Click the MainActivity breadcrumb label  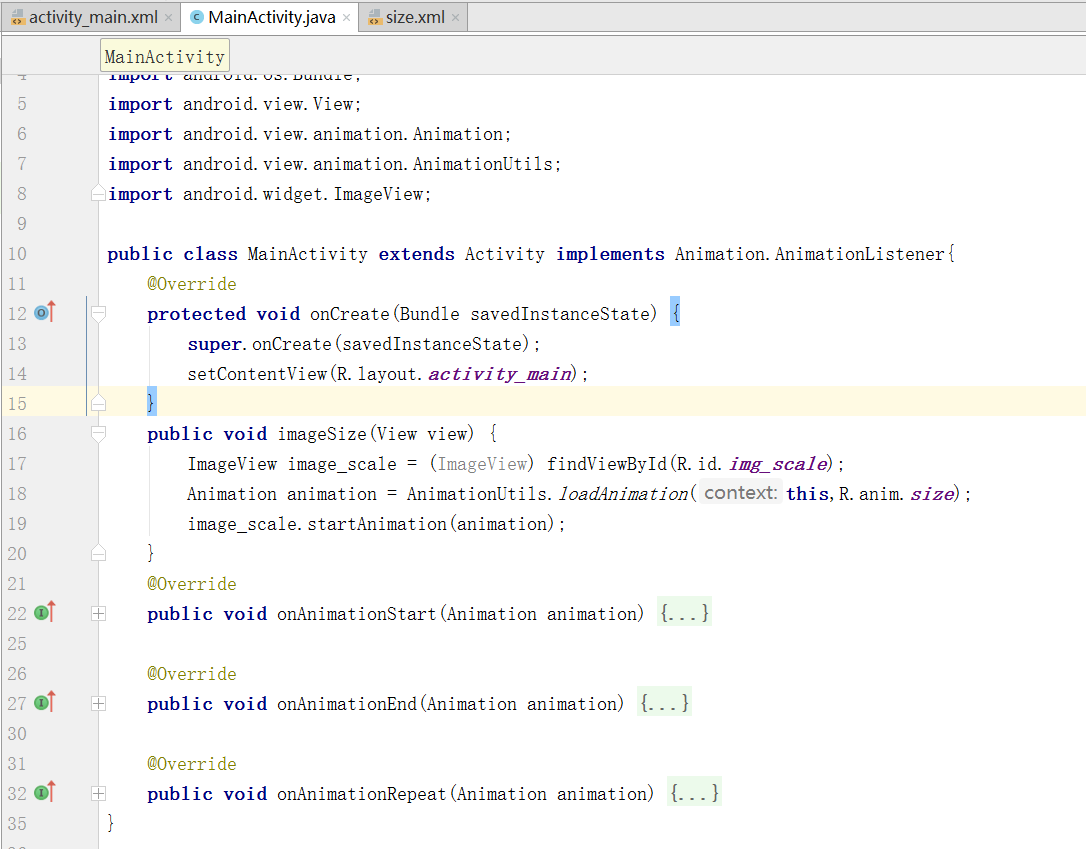(165, 56)
